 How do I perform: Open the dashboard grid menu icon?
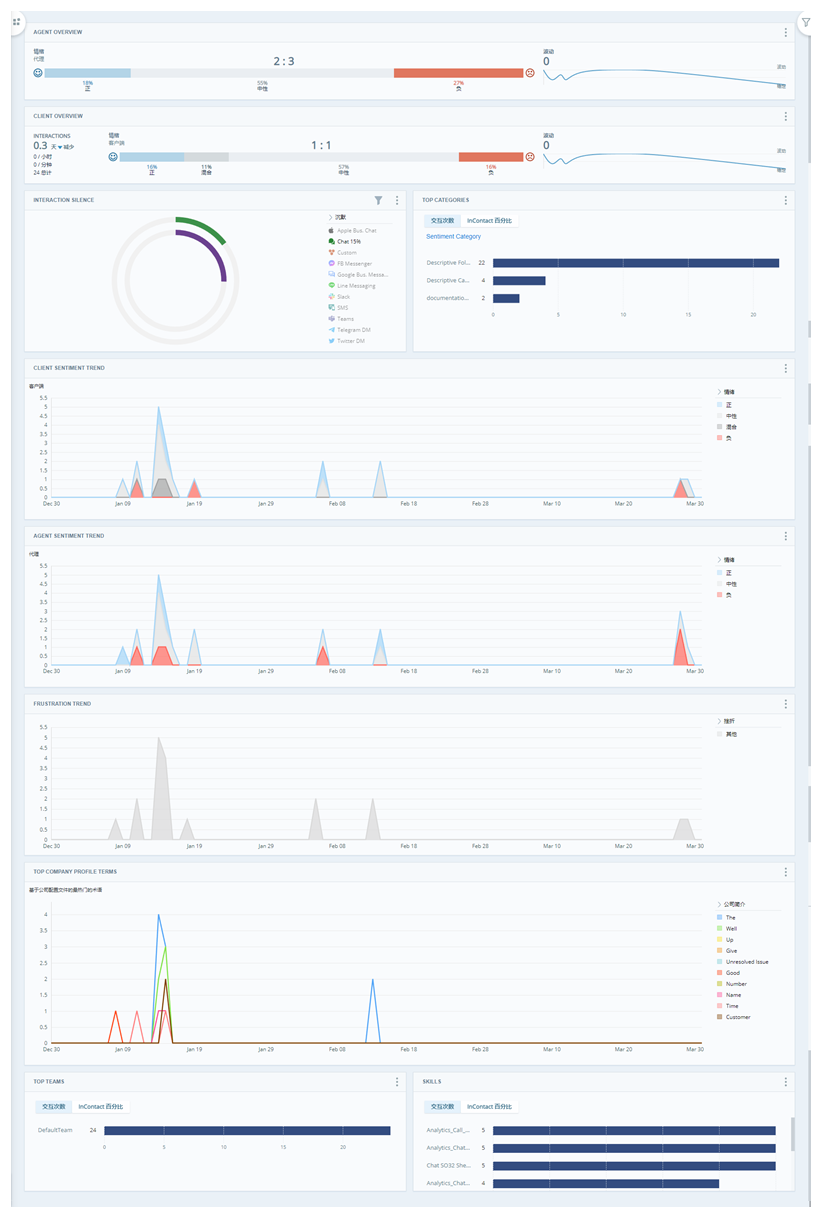16,21
